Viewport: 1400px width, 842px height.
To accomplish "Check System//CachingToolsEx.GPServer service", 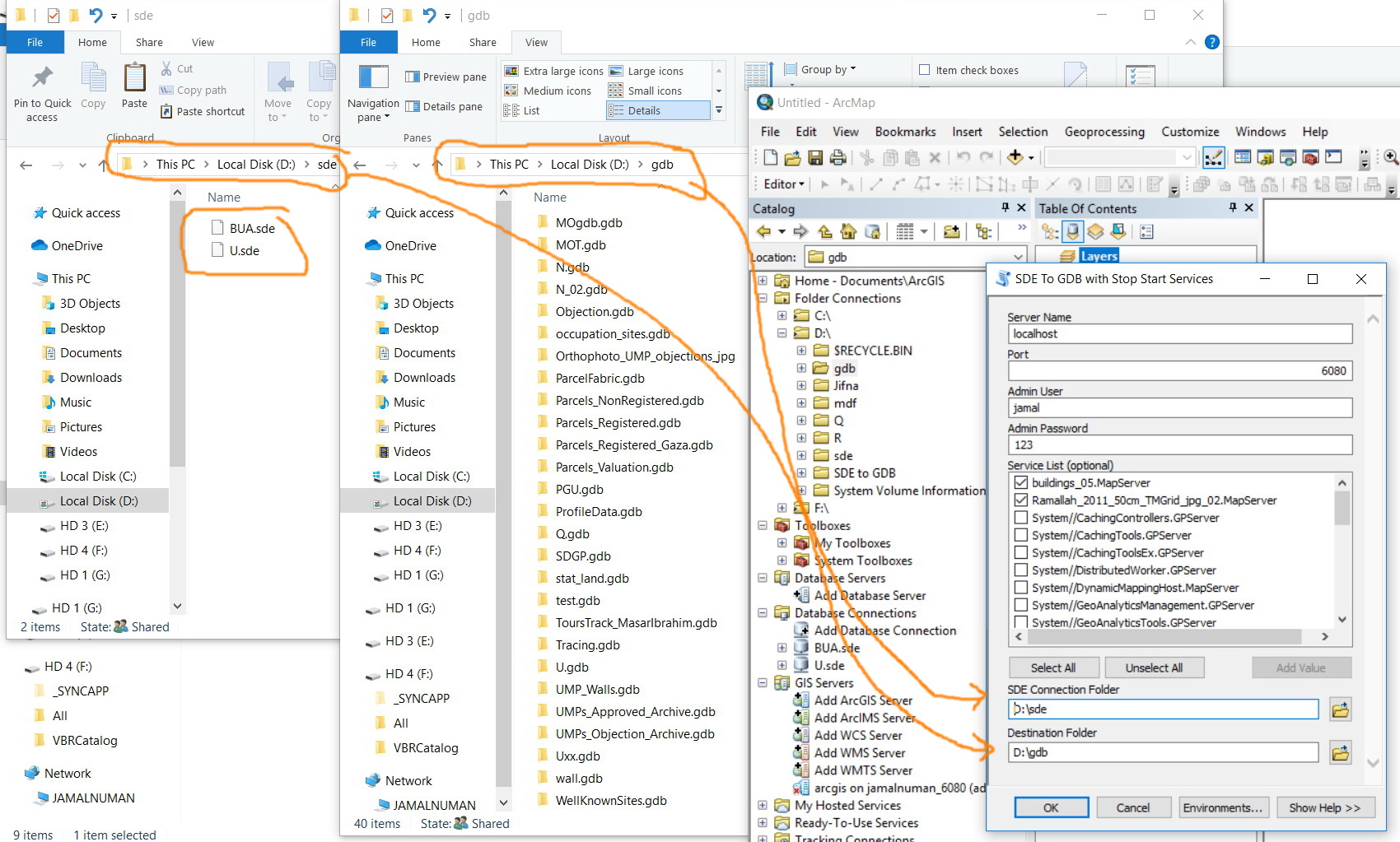I will [x=1021, y=553].
